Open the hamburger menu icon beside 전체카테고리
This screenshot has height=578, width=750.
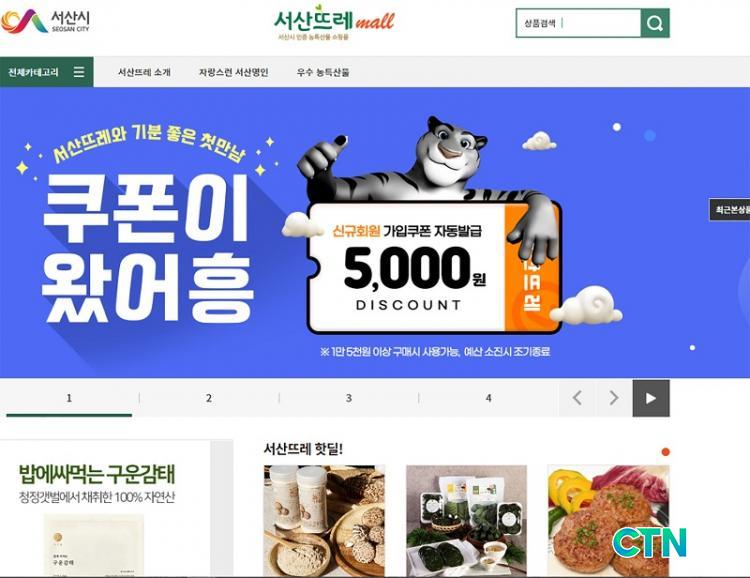pos(79,72)
